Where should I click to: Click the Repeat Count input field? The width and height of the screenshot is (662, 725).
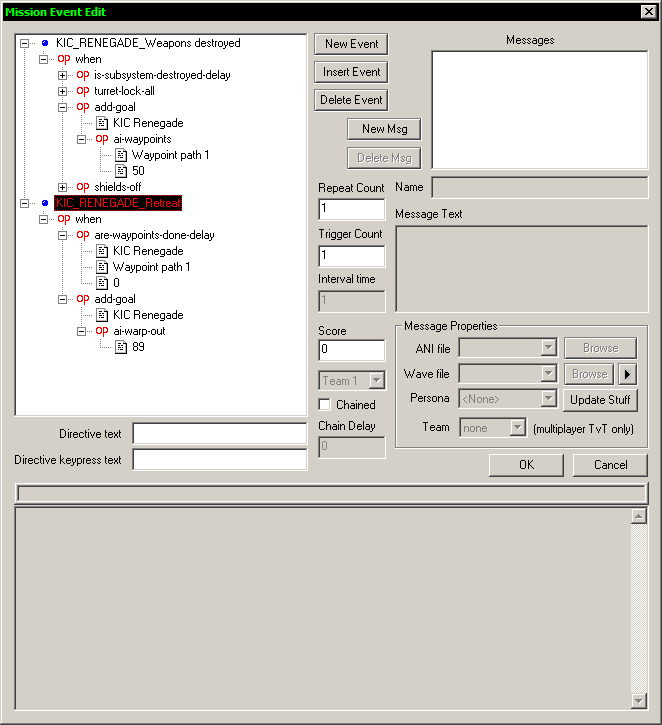pyautogui.click(x=351, y=210)
